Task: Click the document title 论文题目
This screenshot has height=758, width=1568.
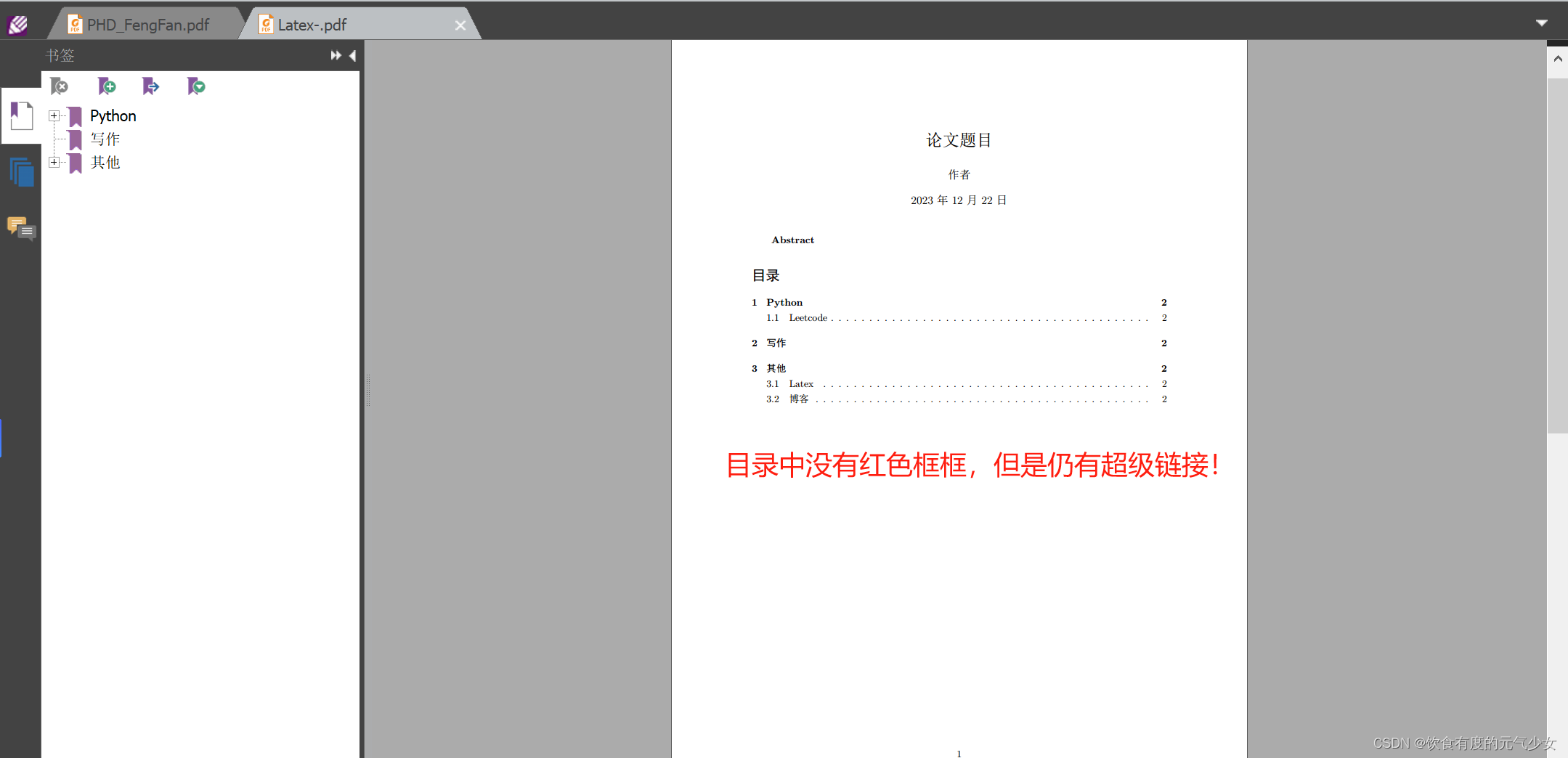Action: click(x=959, y=140)
